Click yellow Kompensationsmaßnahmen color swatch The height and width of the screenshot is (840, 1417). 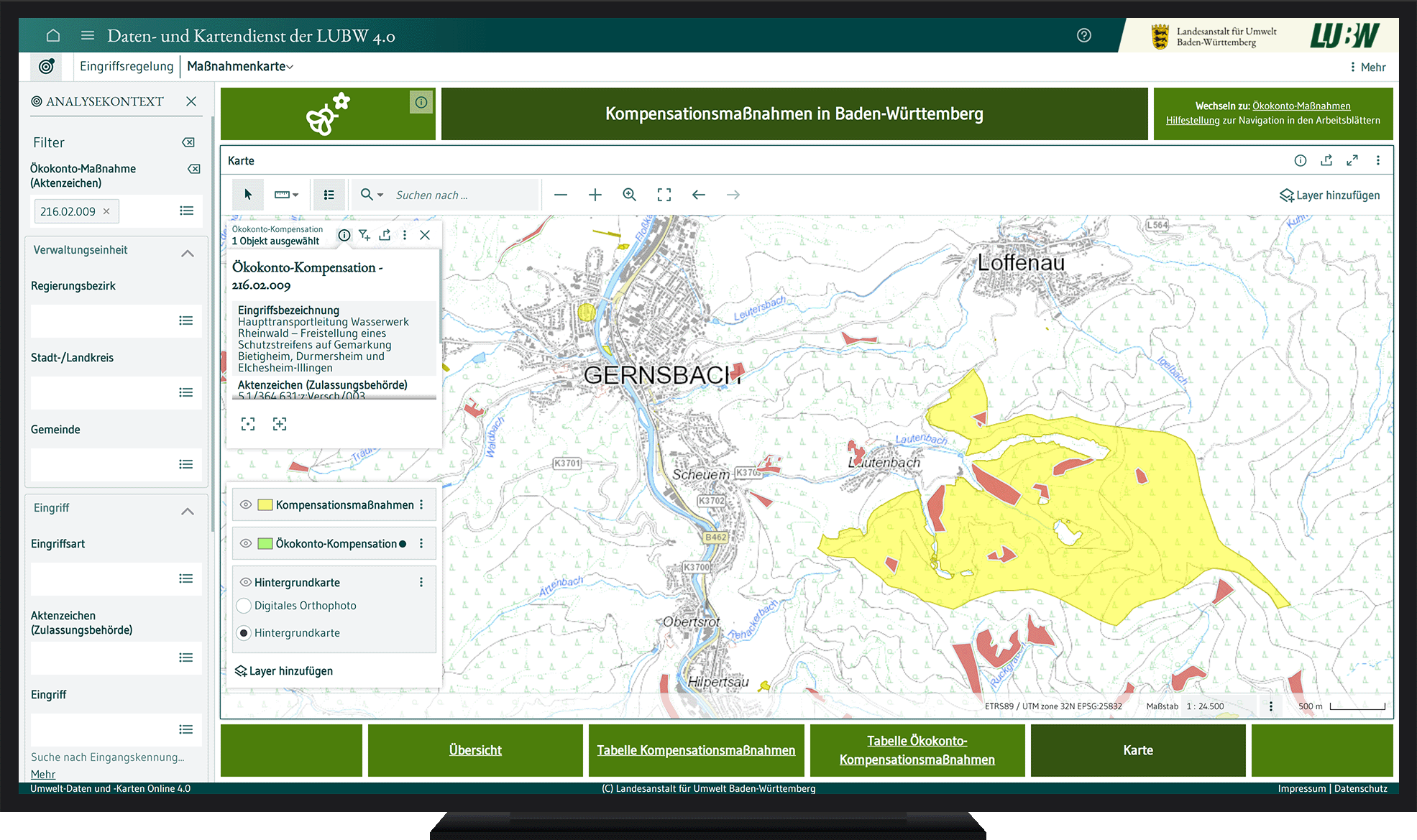[x=265, y=504]
